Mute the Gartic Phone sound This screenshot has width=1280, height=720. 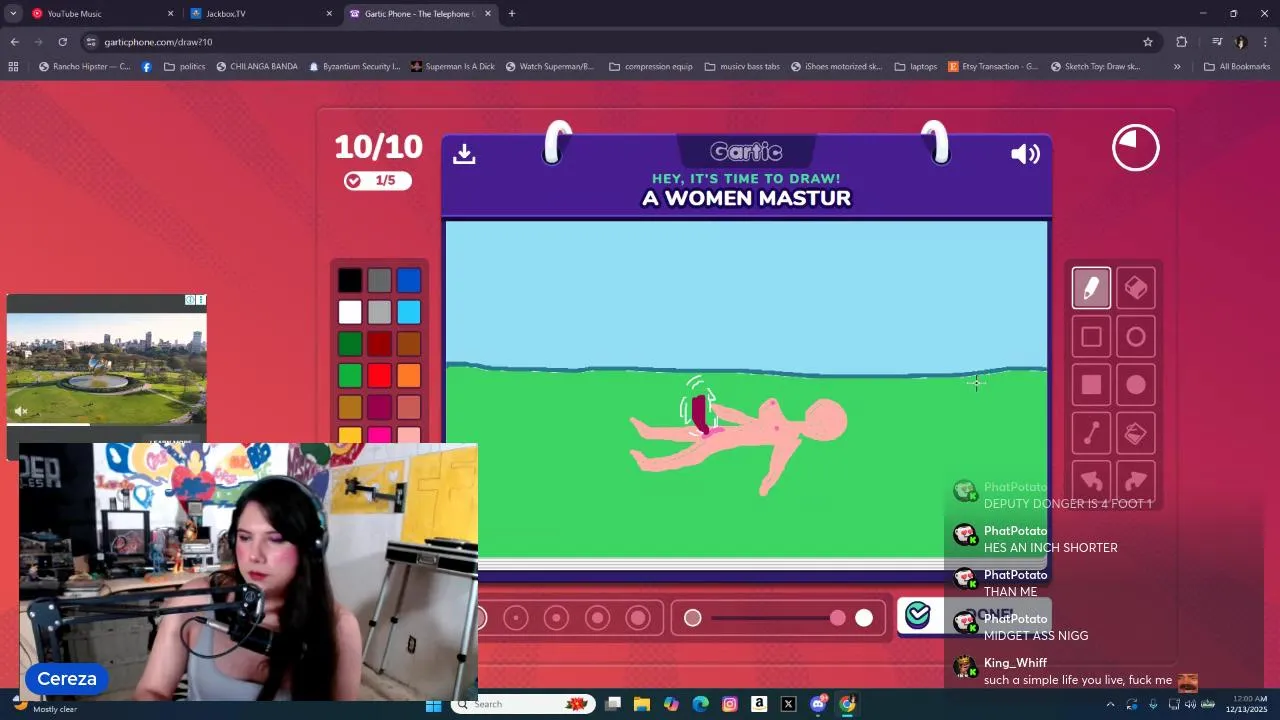pyautogui.click(x=1025, y=153)
